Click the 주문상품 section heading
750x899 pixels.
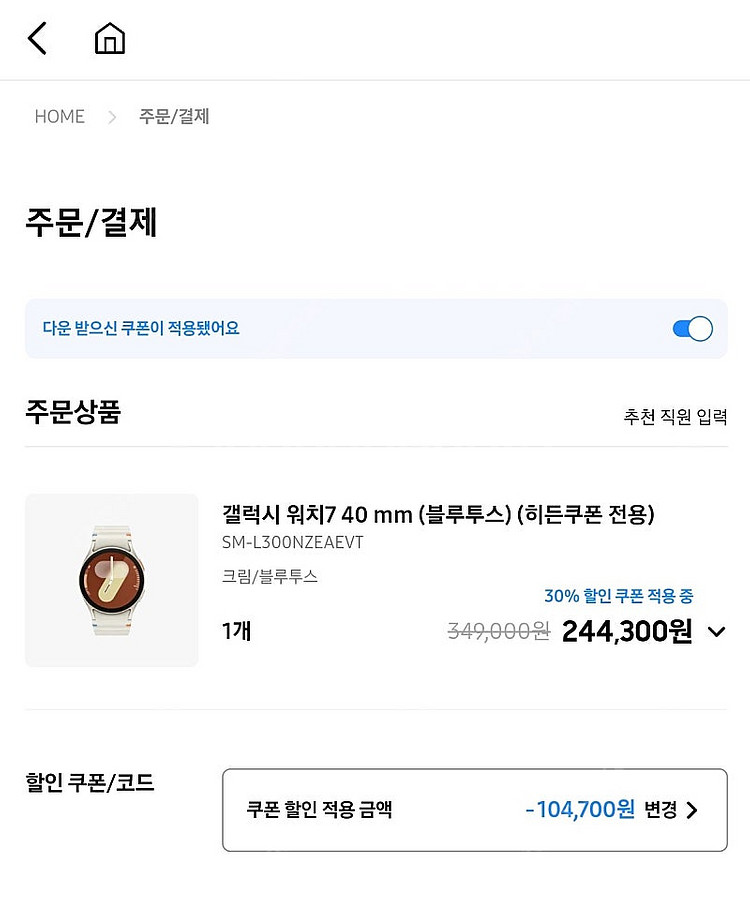pyautogui.click(x=72, y=414)
